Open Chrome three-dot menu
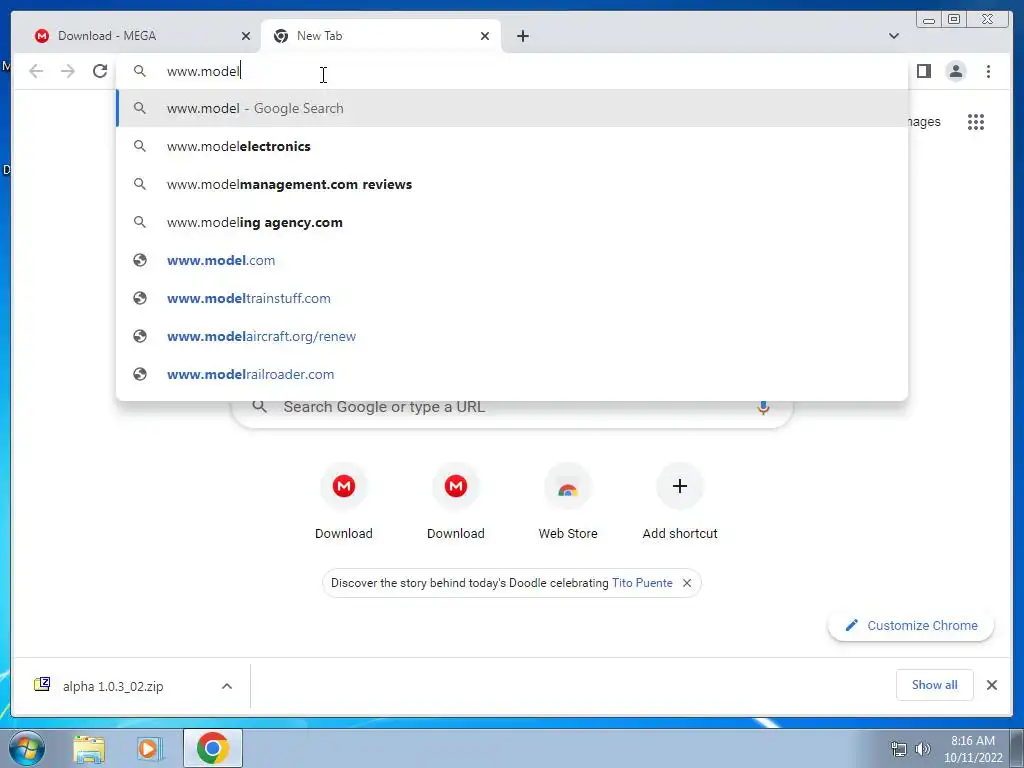This screenshot has width=1024, height=768. click(988, 71)
